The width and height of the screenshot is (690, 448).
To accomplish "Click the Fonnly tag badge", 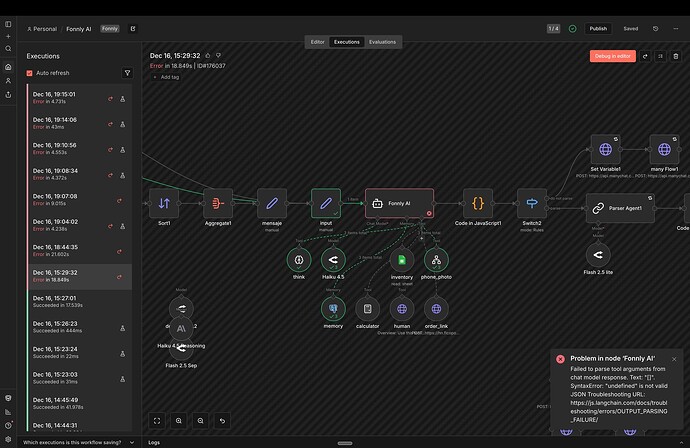I will [x=110, y=29].
